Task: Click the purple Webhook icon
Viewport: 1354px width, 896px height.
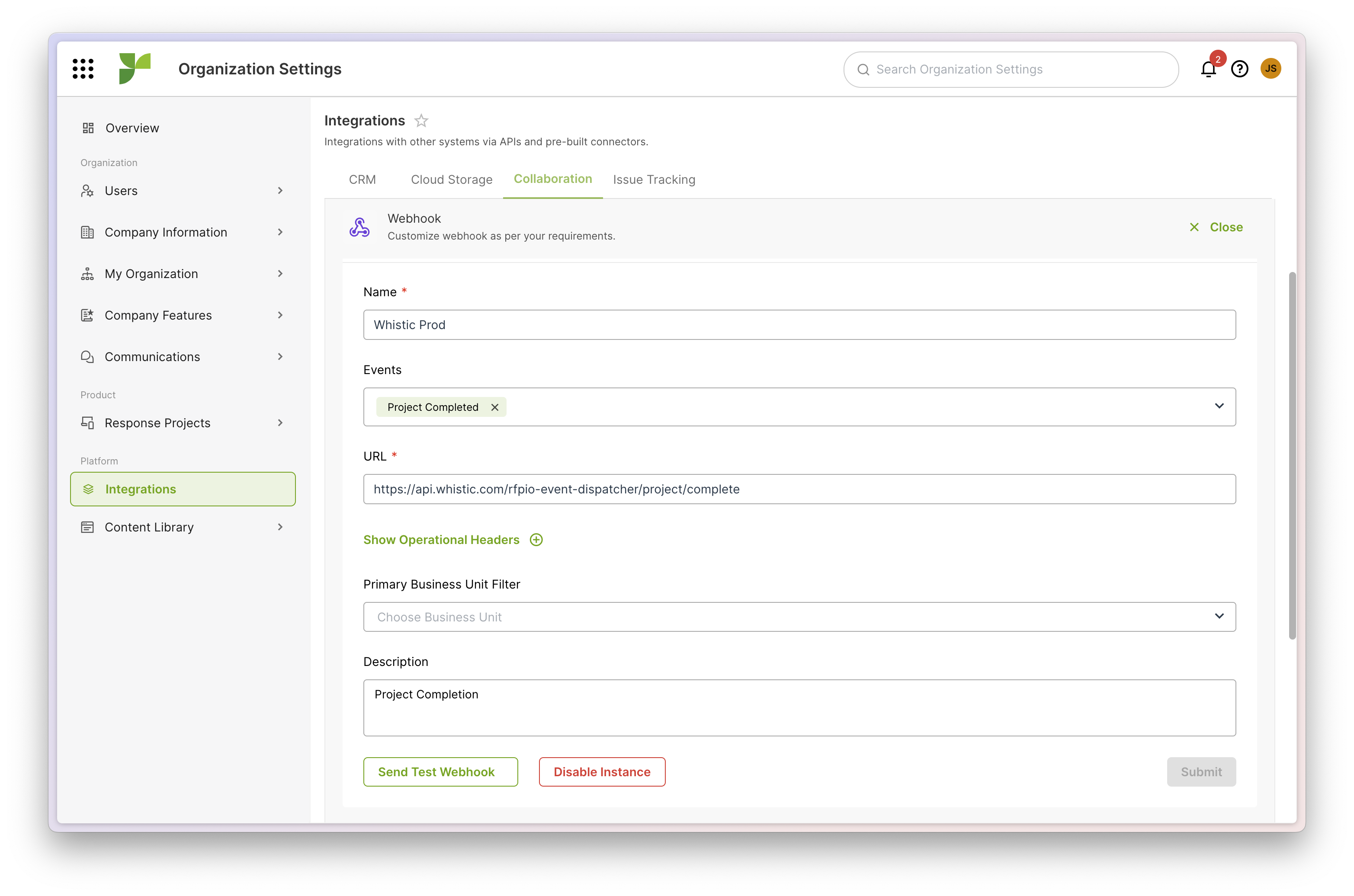Action: point(359,227)
